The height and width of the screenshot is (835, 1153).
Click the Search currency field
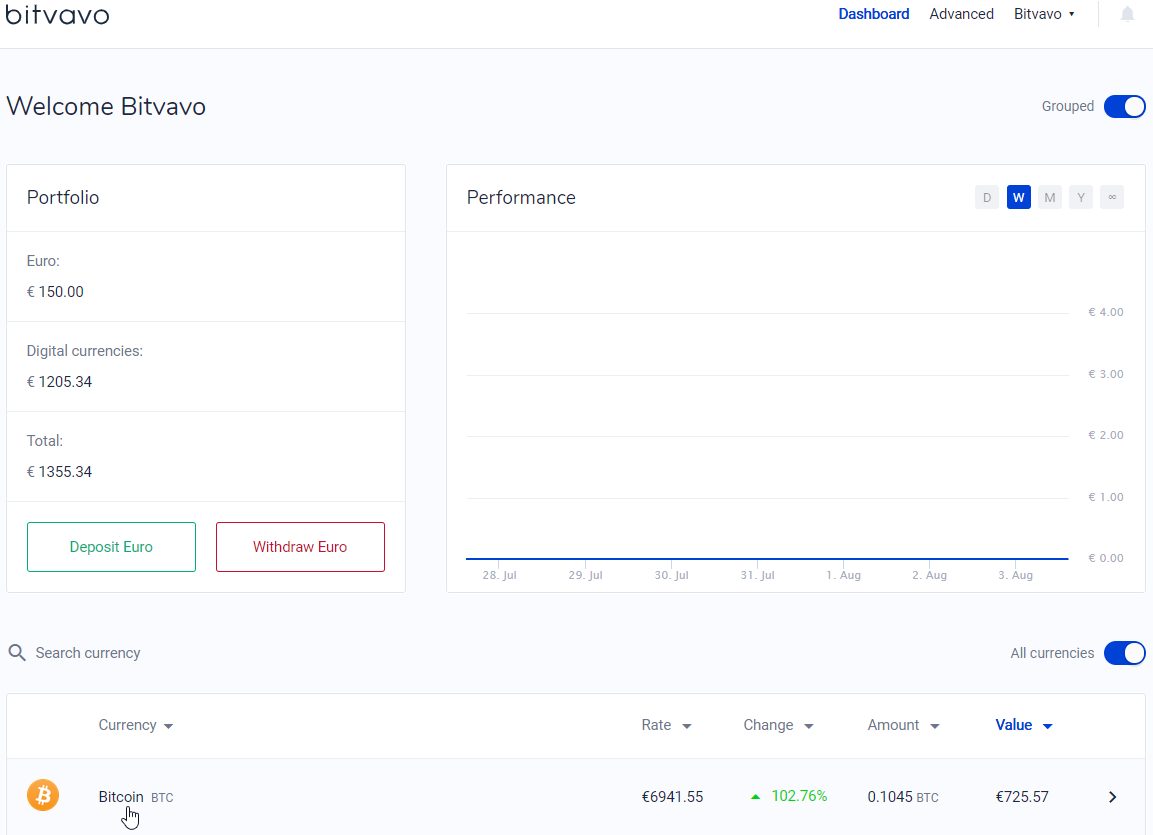(88, 653)
